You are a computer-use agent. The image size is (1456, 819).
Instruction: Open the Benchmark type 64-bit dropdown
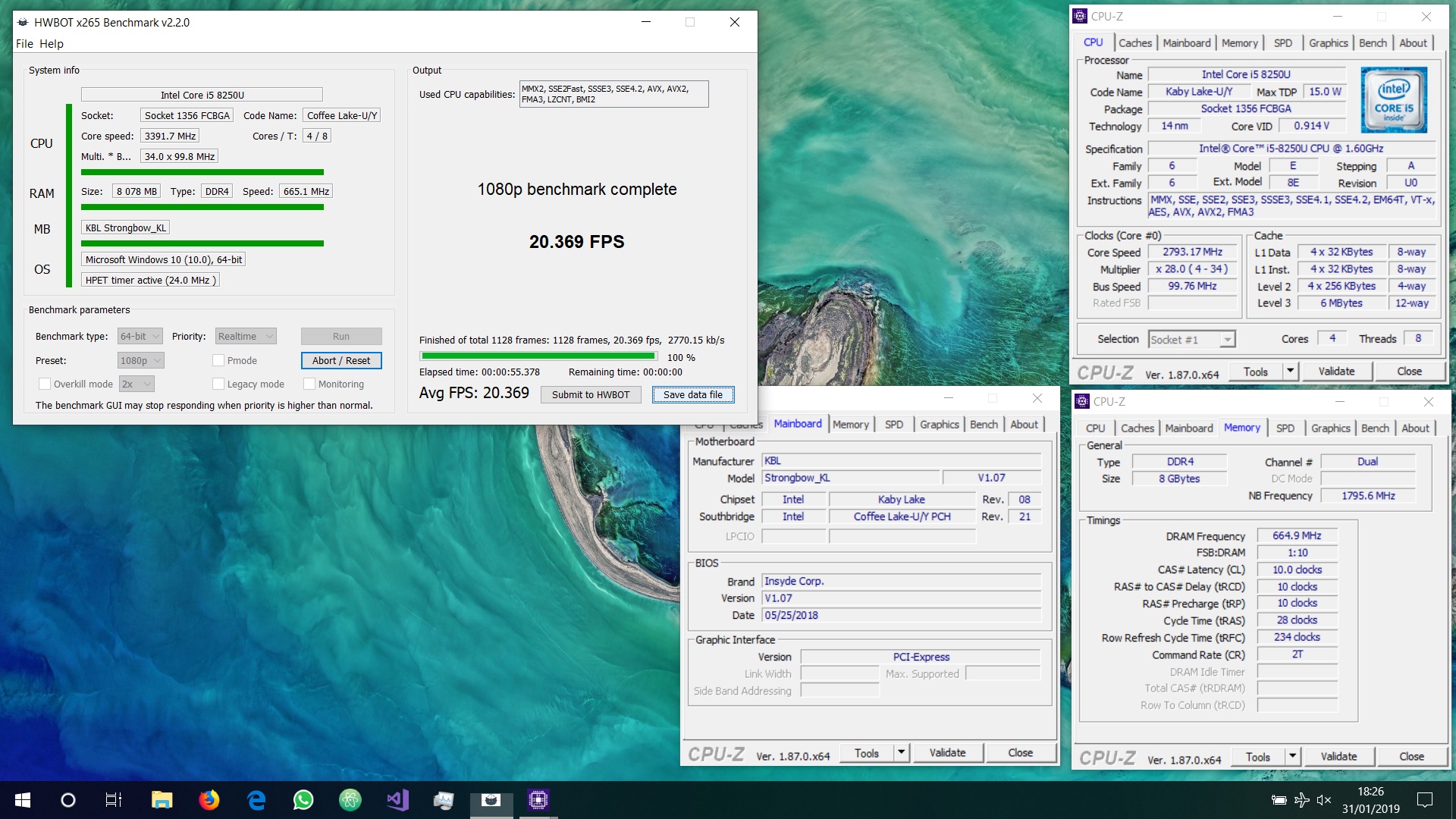coord(140,336)
